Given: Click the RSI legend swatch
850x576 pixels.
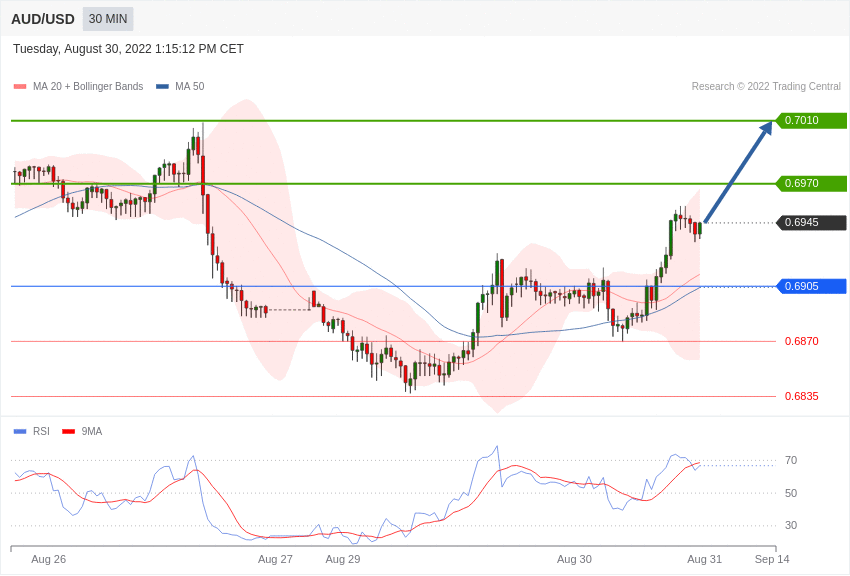Looking at the screenshot, I should coord(20,432).
